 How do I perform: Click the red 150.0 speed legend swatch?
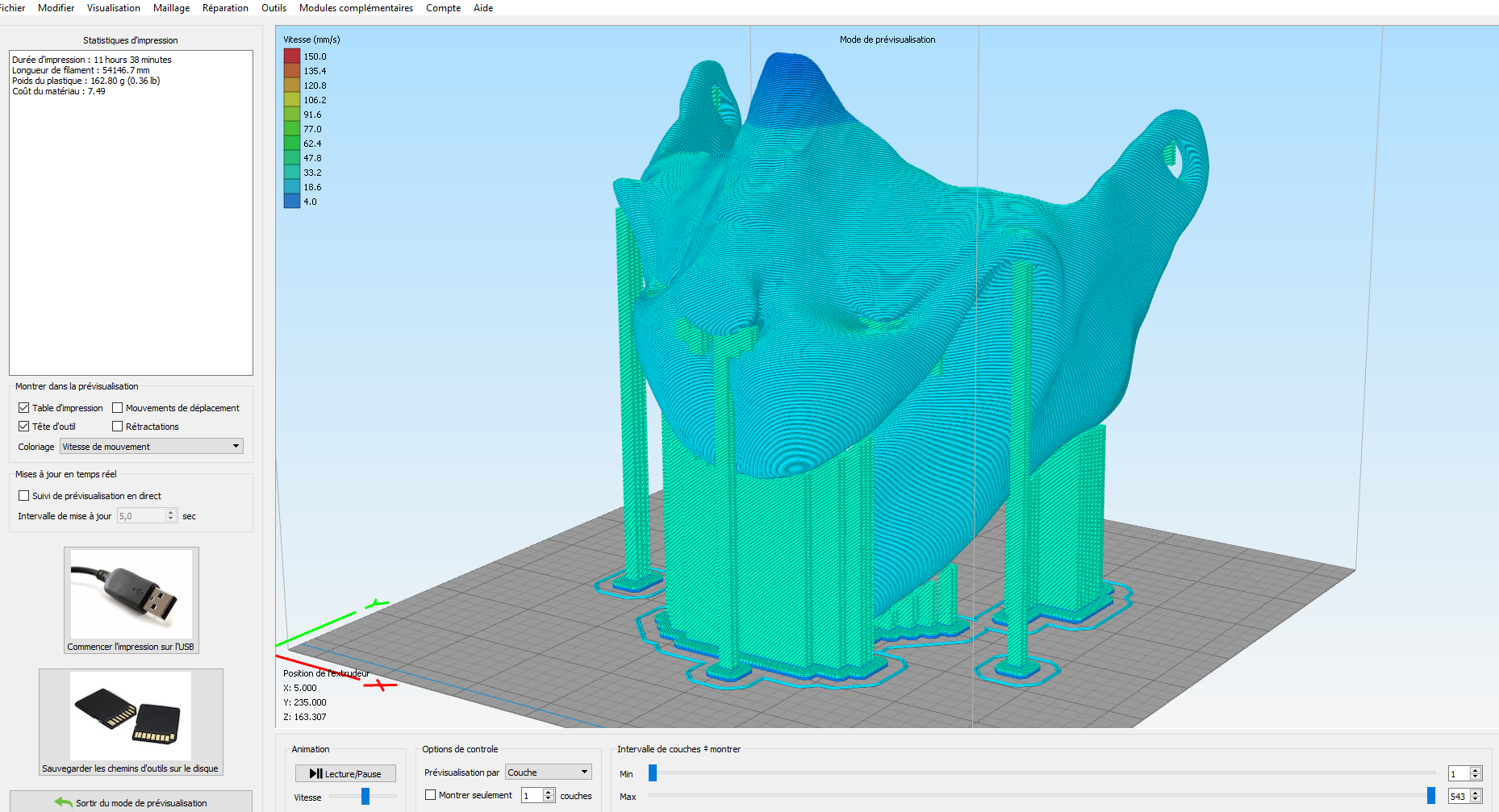click(x=292, y=56)
